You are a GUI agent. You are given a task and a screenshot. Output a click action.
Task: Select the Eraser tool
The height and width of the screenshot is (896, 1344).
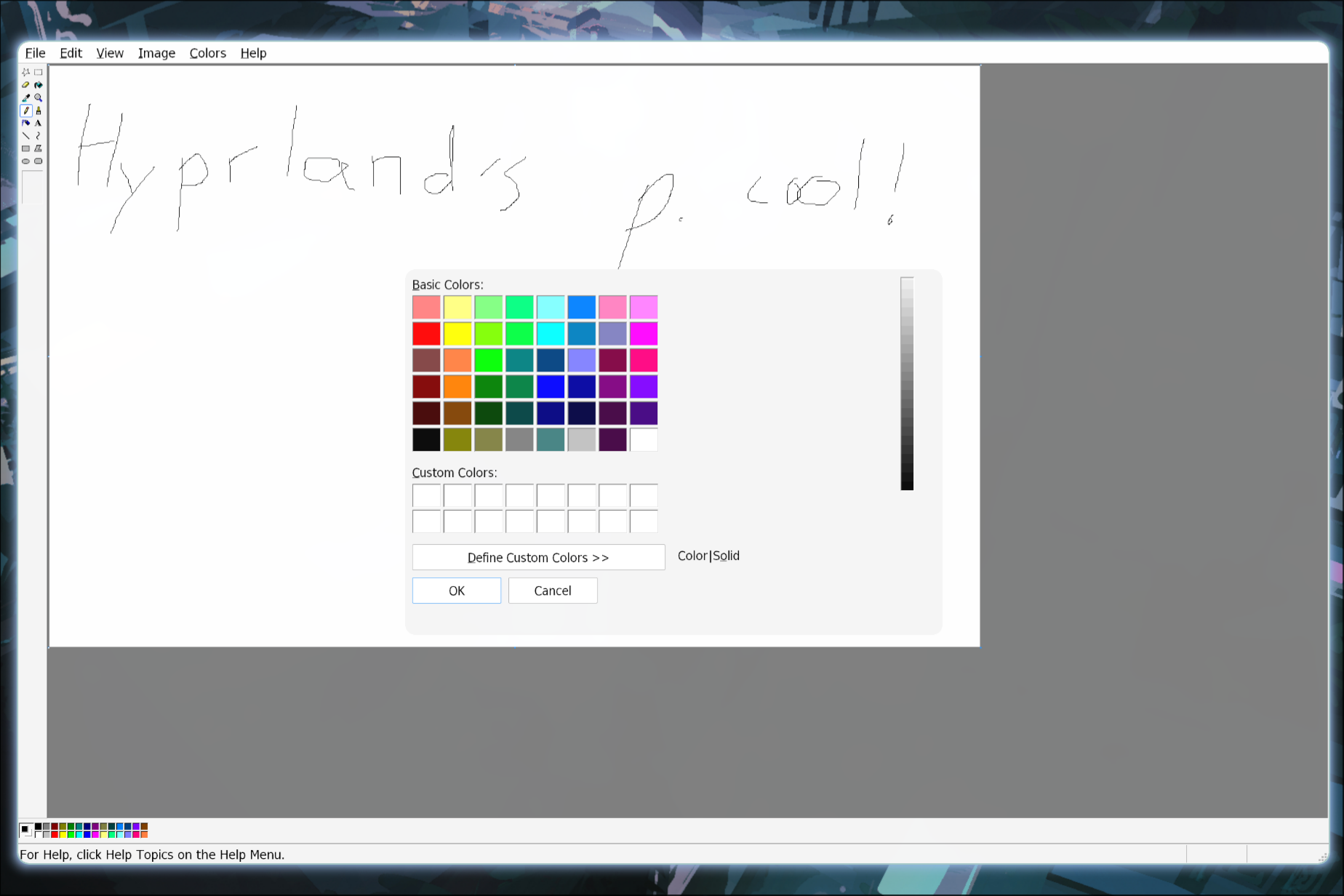(x=25, y=85)
